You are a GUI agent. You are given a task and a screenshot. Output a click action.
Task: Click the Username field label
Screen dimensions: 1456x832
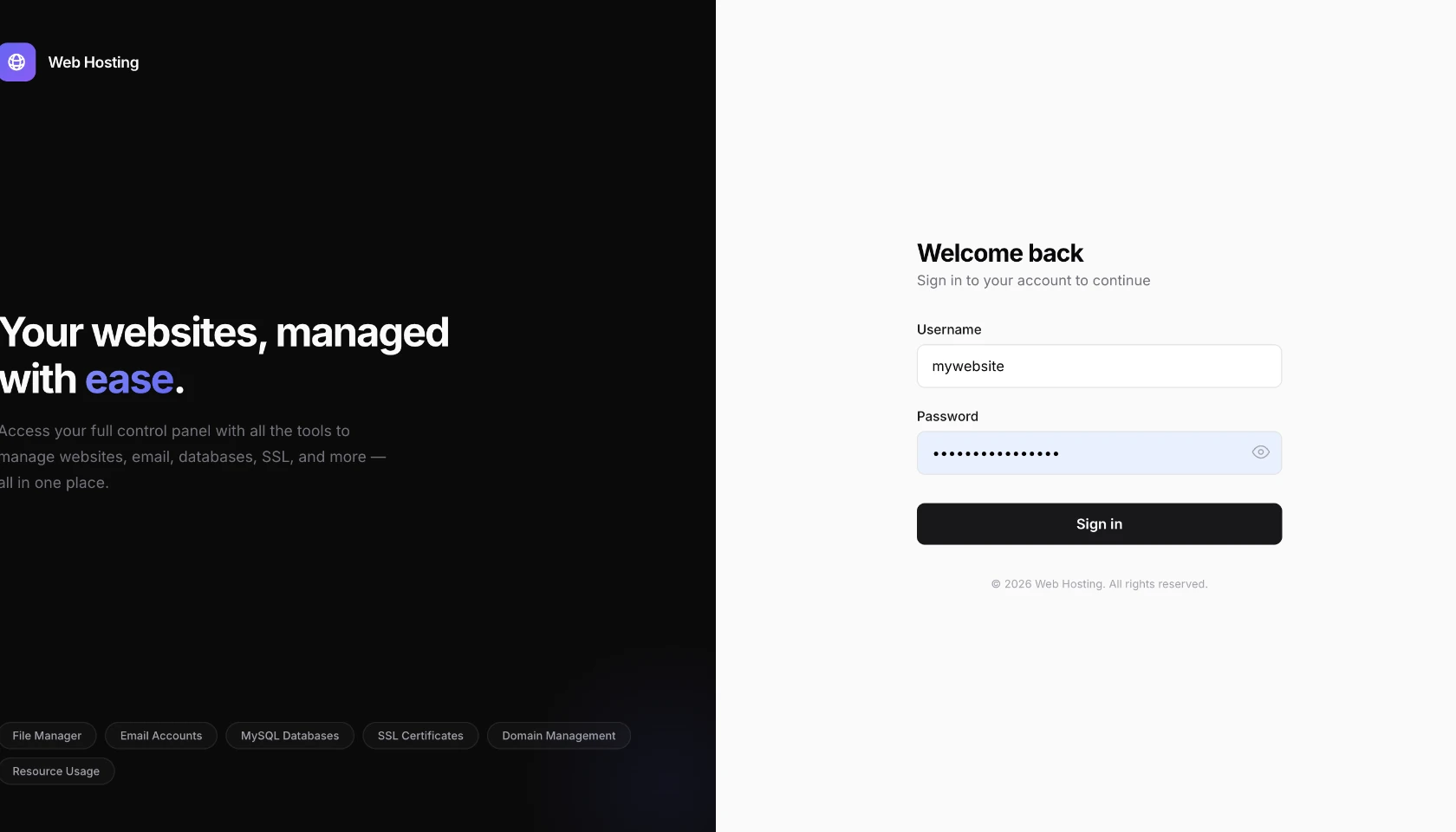click(949, 329)
